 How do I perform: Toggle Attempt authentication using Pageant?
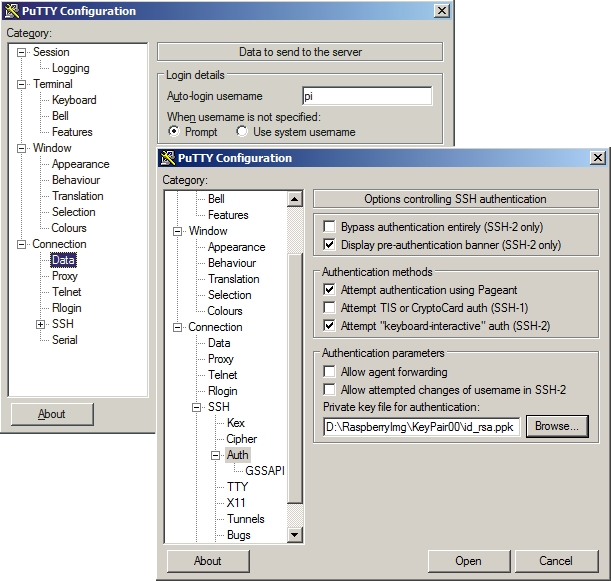pyautogui.click(x=329, y=289)
